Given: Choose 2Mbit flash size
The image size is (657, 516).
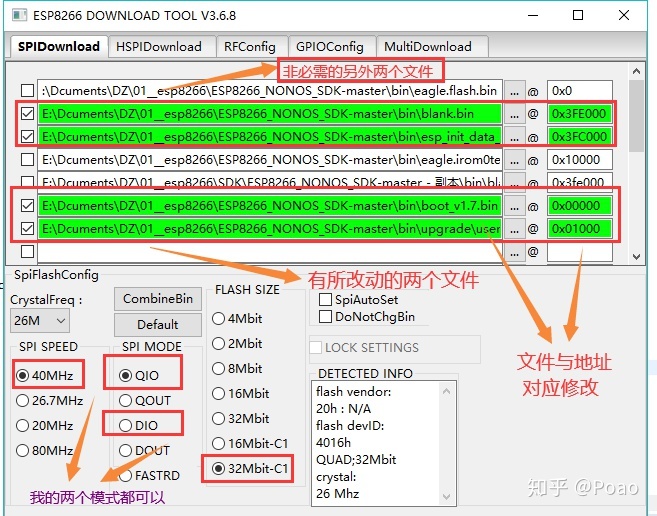Looking at the screenshot, I should 237,344.
